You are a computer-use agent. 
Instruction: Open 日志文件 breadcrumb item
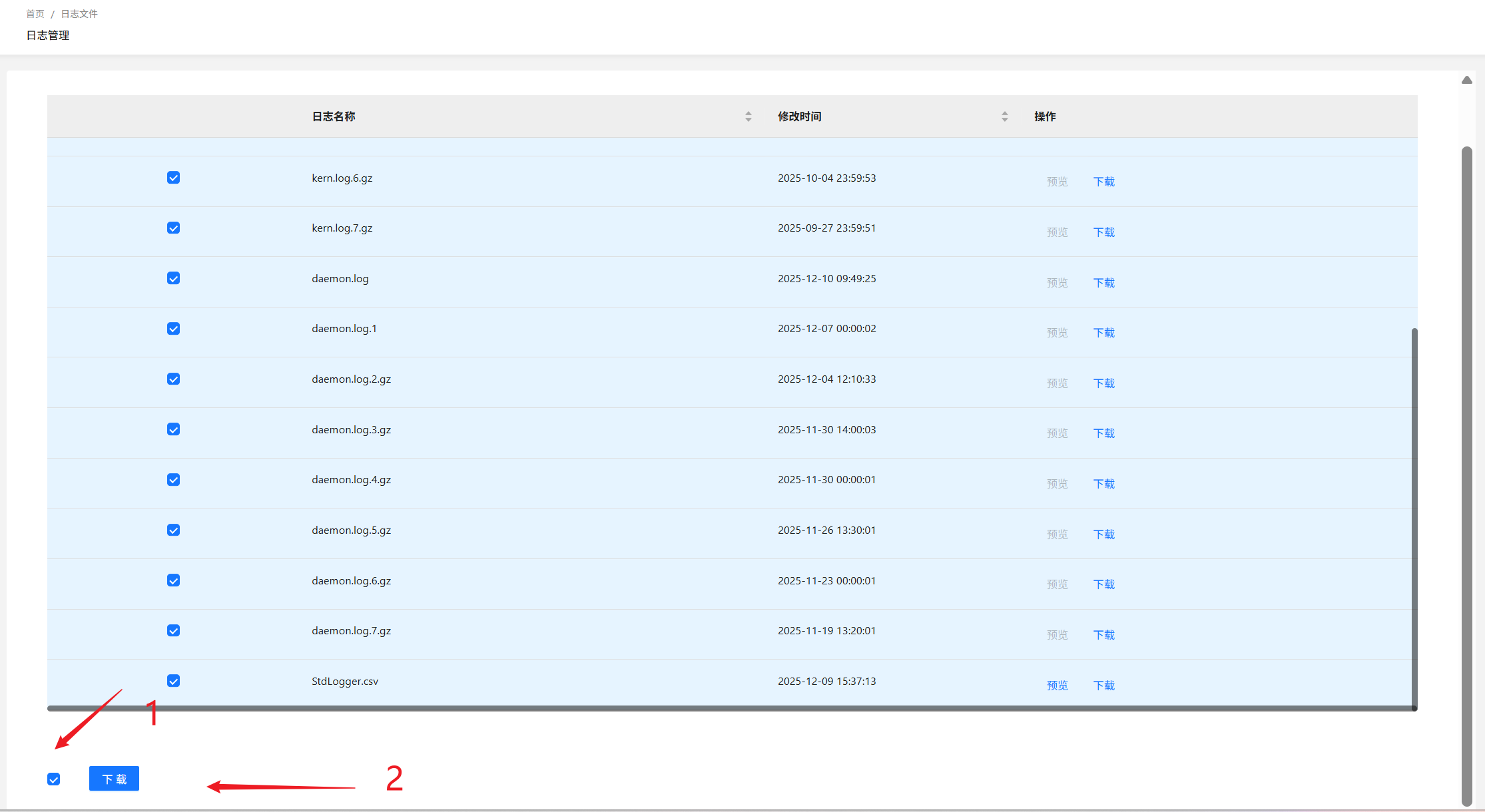(79, 14)
